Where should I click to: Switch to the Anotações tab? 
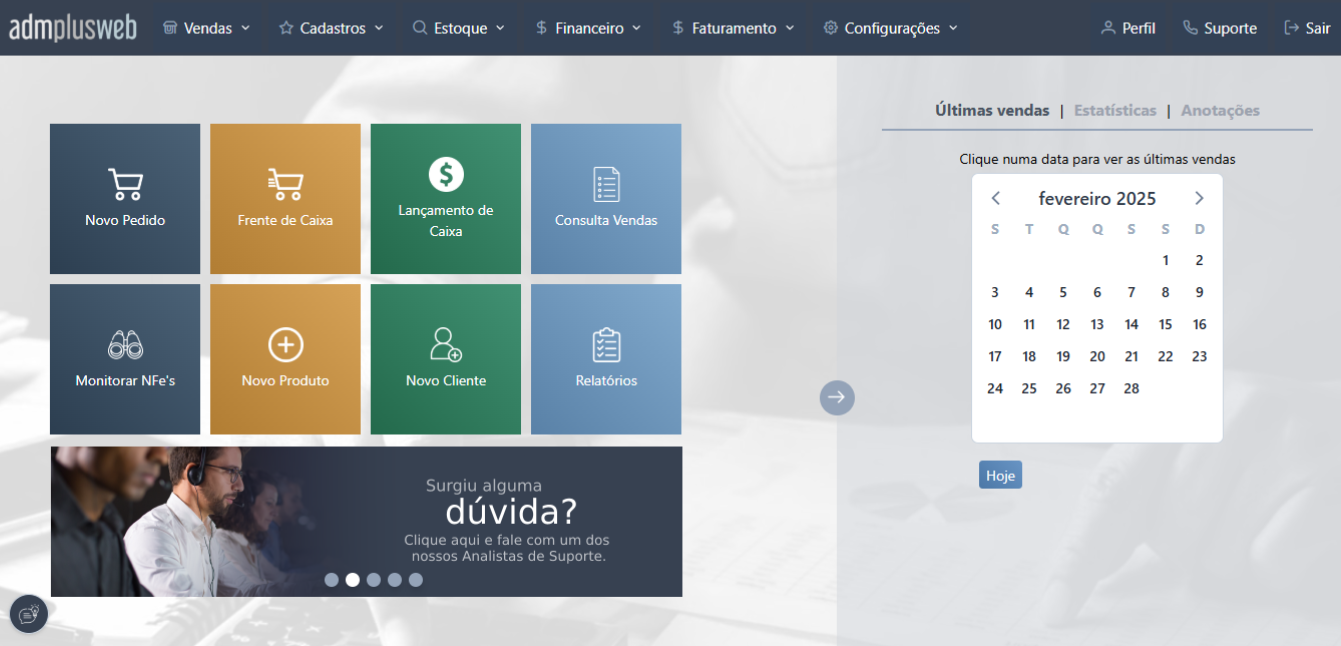coord(1220,110)
